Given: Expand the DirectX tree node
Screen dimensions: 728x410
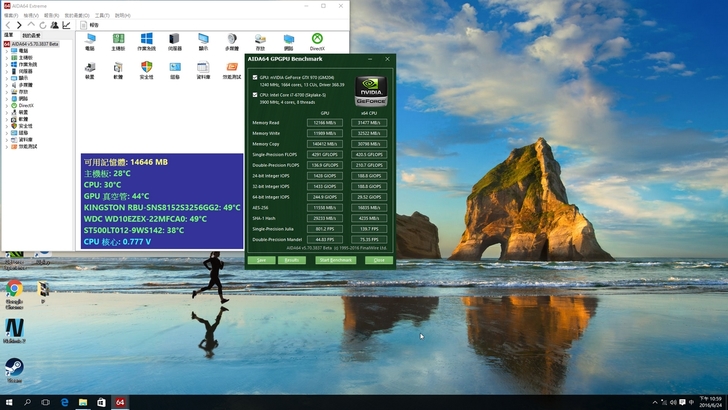Looking at the screenshot, I should 8,105.
